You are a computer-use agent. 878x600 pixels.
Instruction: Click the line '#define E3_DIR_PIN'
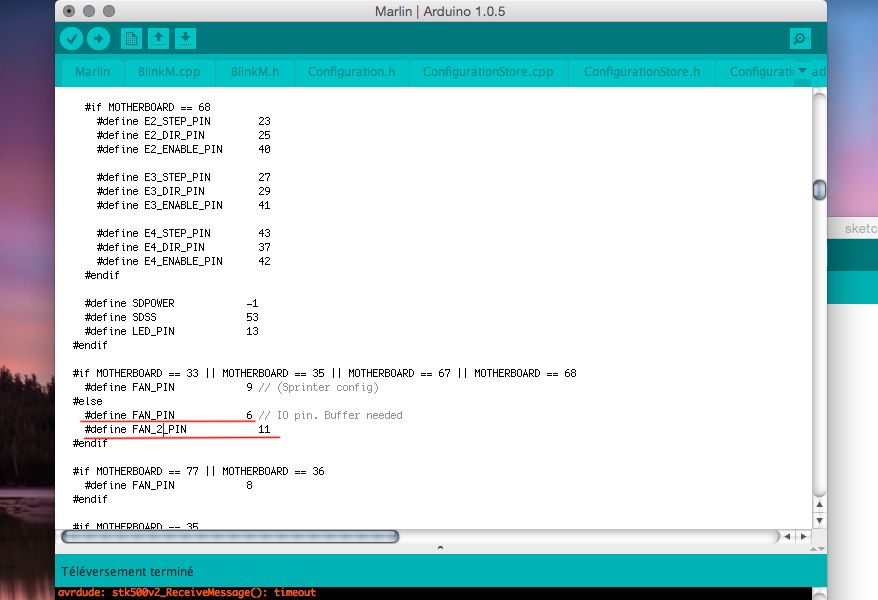coord(178,191)
